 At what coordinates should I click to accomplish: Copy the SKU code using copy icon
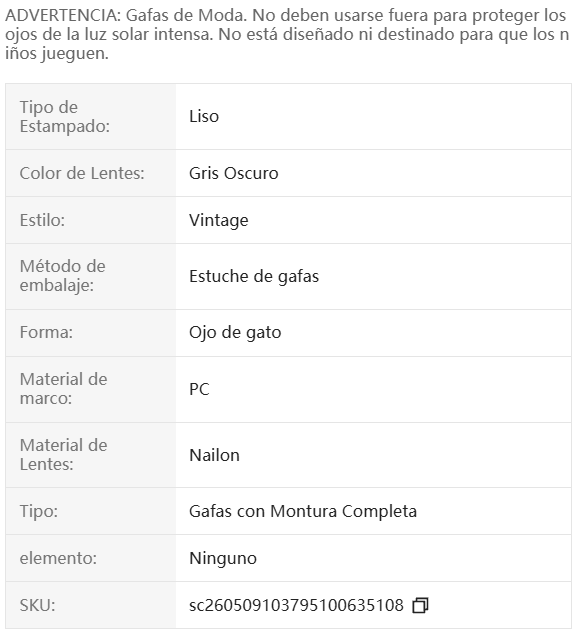420,605
